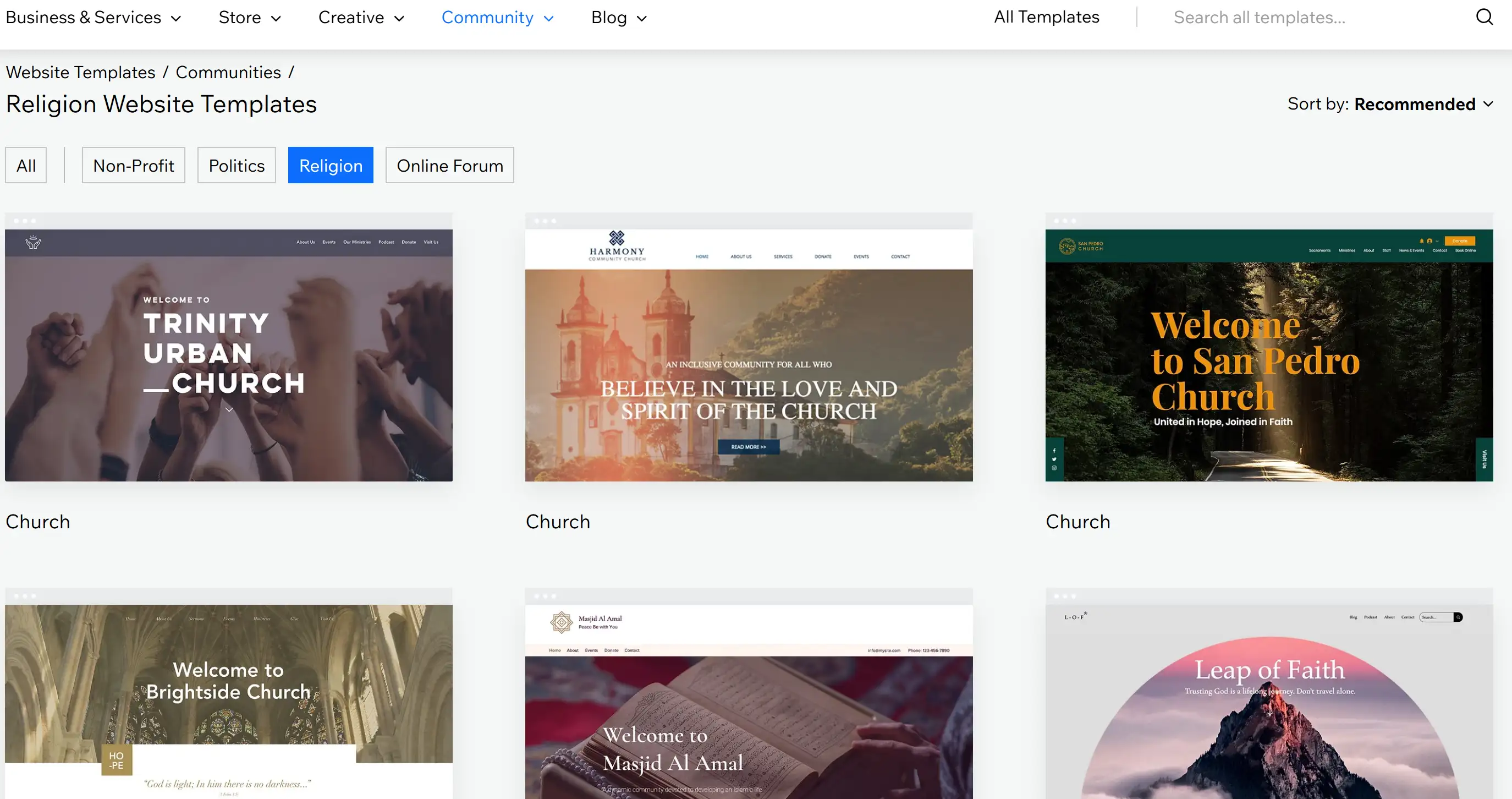This screenshot has width=1512, height=799.
Task: Click the three dots icon on Harmony Community Church template
Action: [544, 221]
